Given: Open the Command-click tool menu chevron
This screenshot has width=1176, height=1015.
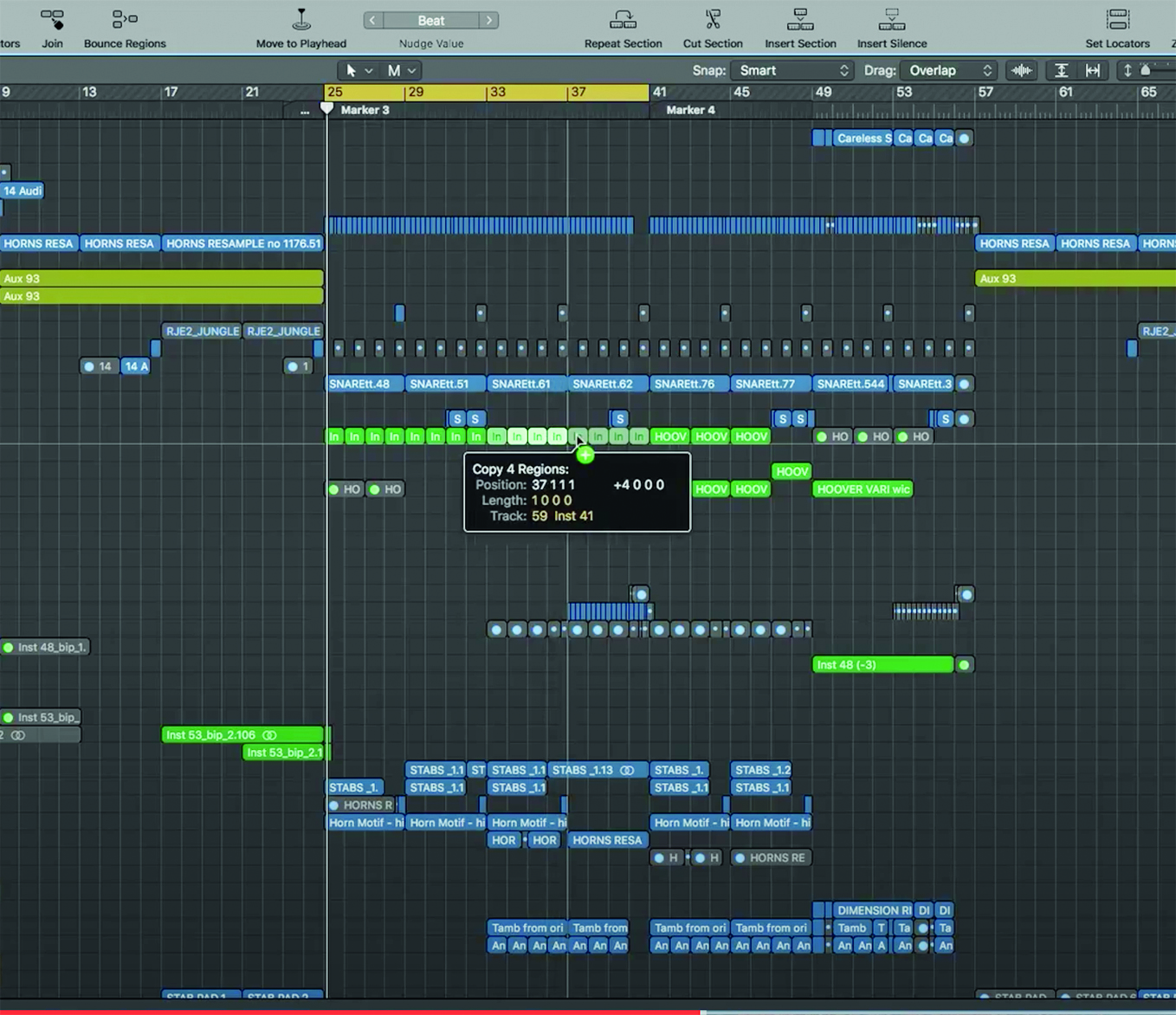Looking at the screenshot, I should [x=412, y=71].
